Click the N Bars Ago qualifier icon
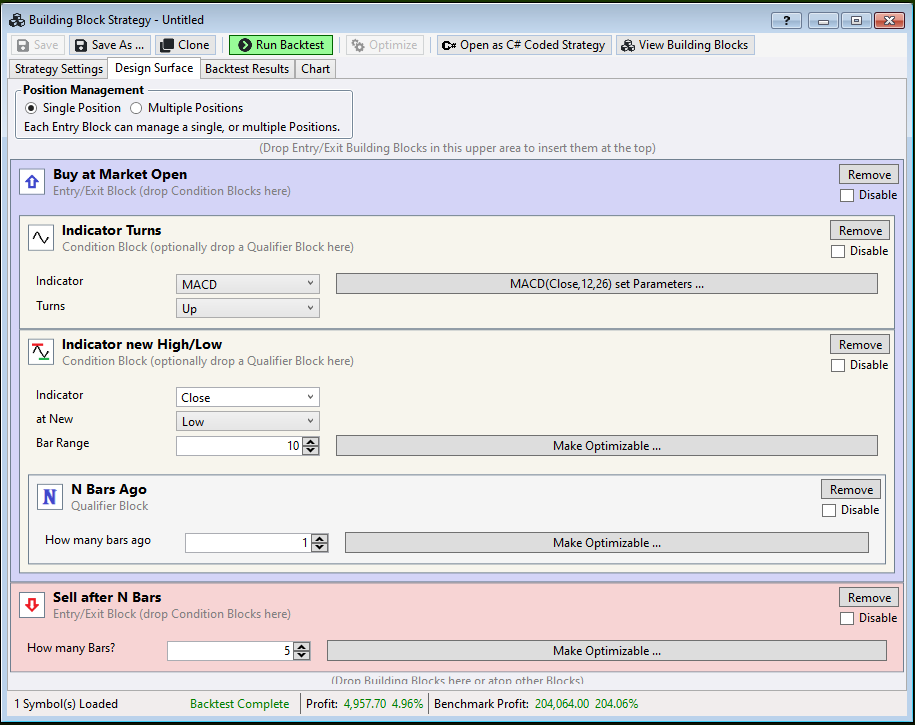 pos(49,497)
